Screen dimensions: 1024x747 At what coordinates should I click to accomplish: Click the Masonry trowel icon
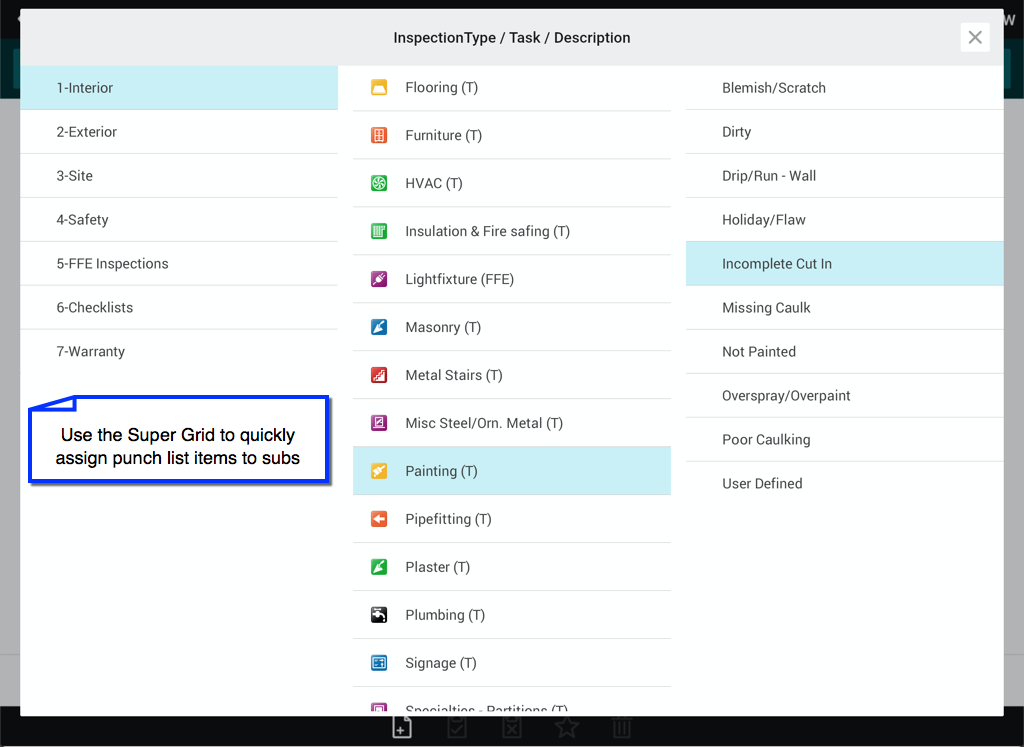pyautogui.click(x=379, y=328)
